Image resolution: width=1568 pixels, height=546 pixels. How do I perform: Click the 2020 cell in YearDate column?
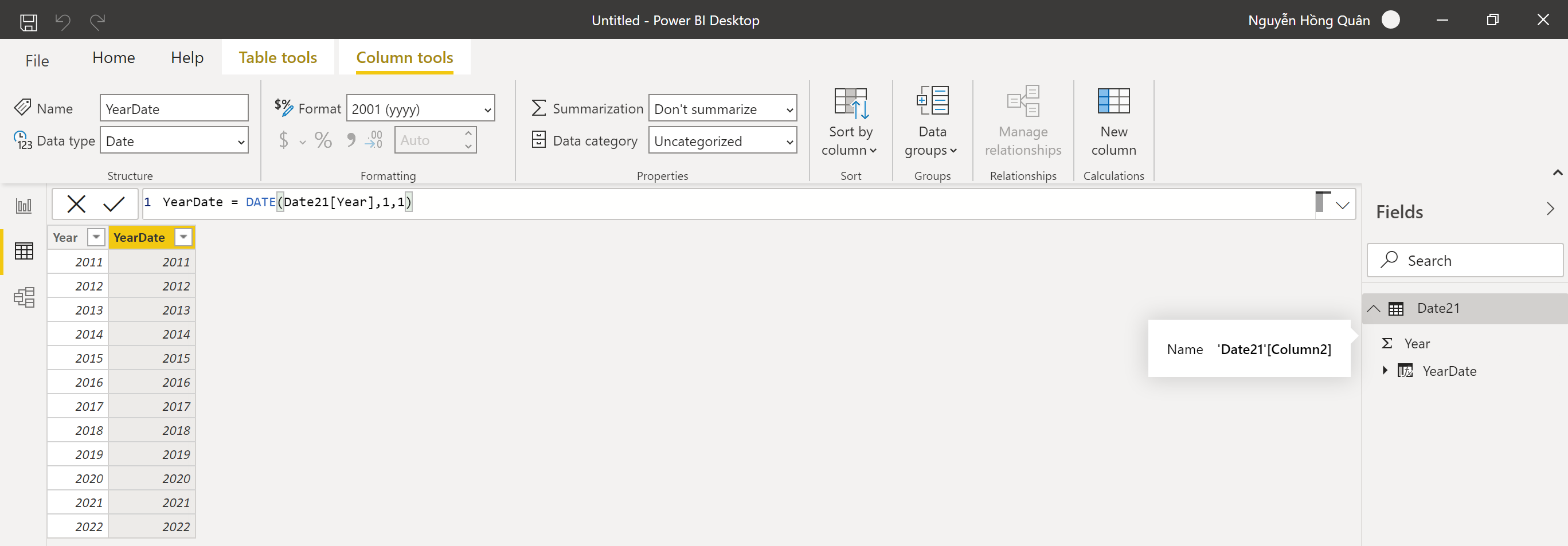coord(152,478)
